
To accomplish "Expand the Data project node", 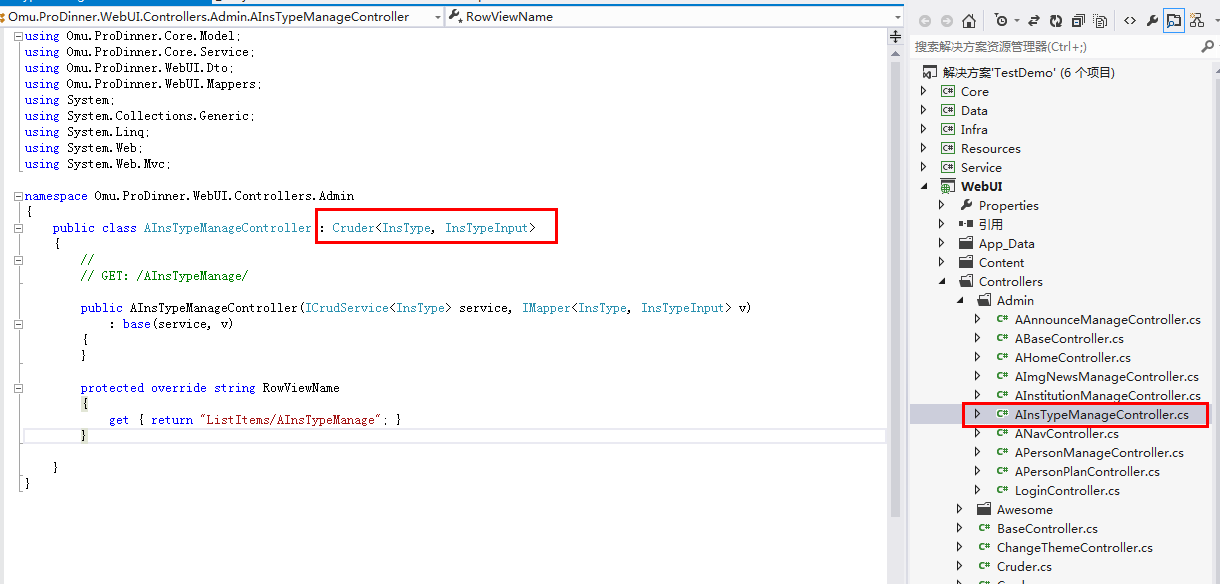I will point(924,110).
